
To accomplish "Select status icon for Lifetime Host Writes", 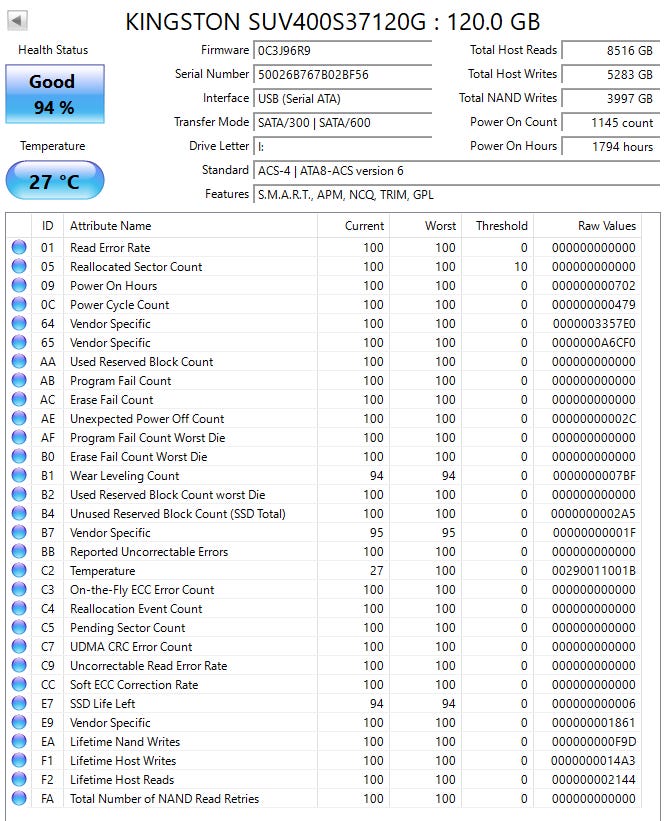I will coord(19,760).
